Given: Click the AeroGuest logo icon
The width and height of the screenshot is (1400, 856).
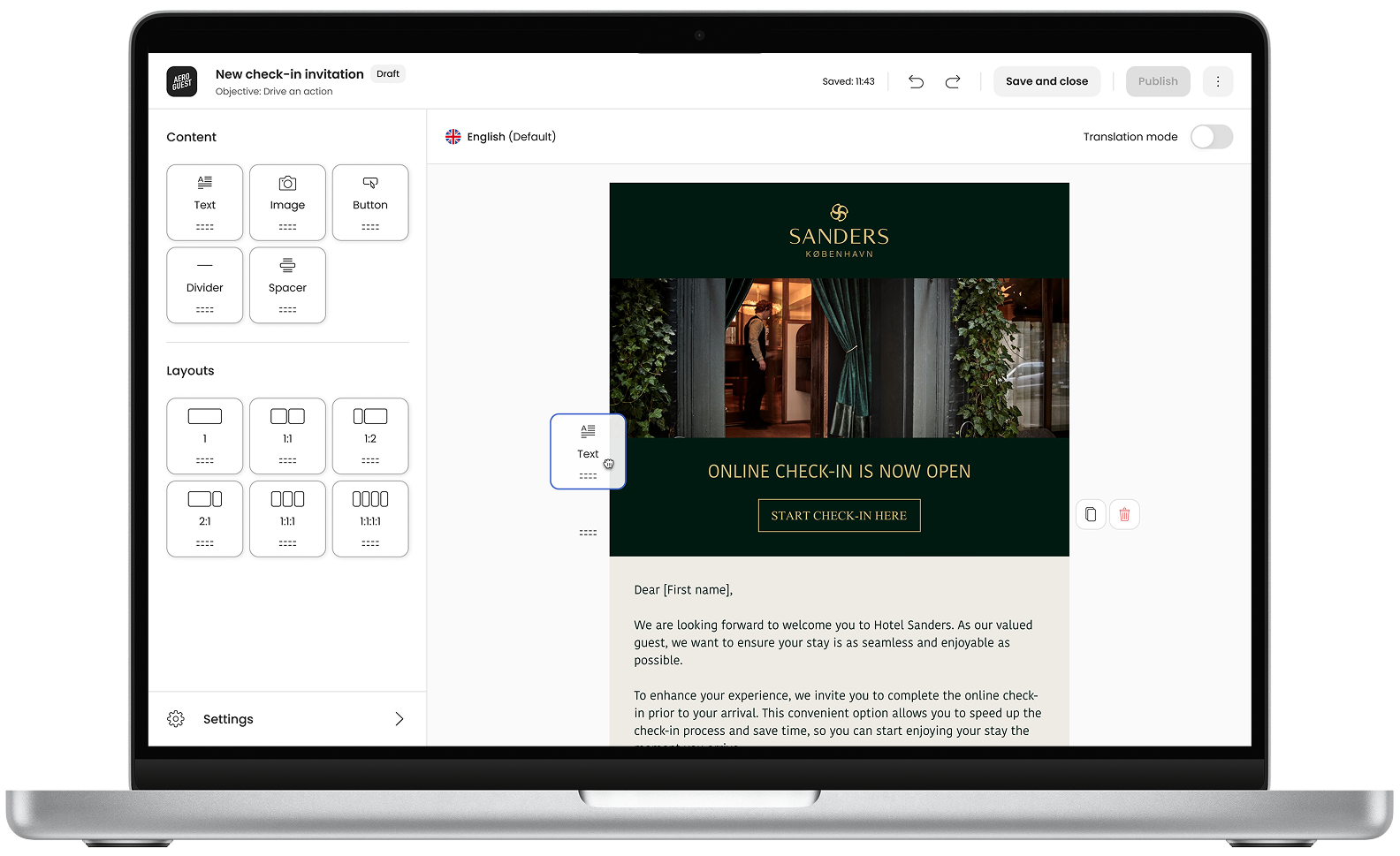Looking at the screenshot, I should click(x=182, y=81).
